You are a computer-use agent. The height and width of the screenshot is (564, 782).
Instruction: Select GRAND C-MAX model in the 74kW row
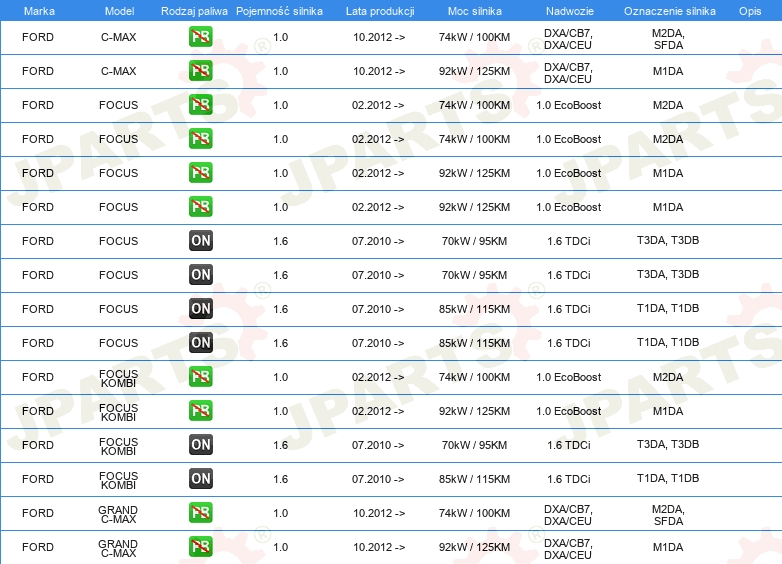click(x=118, y=514)
